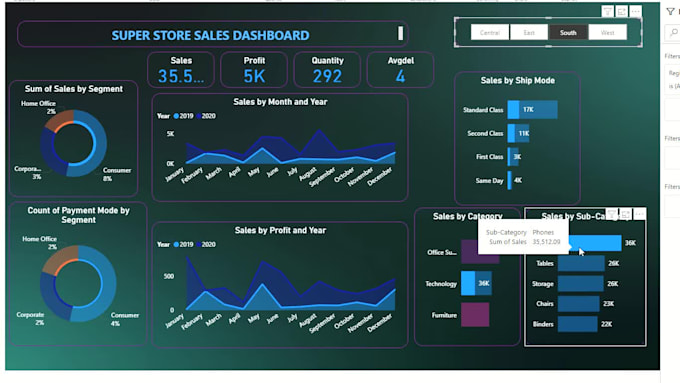Click the Office Supplies category label
680x383 pixels.
coord(442,252)
